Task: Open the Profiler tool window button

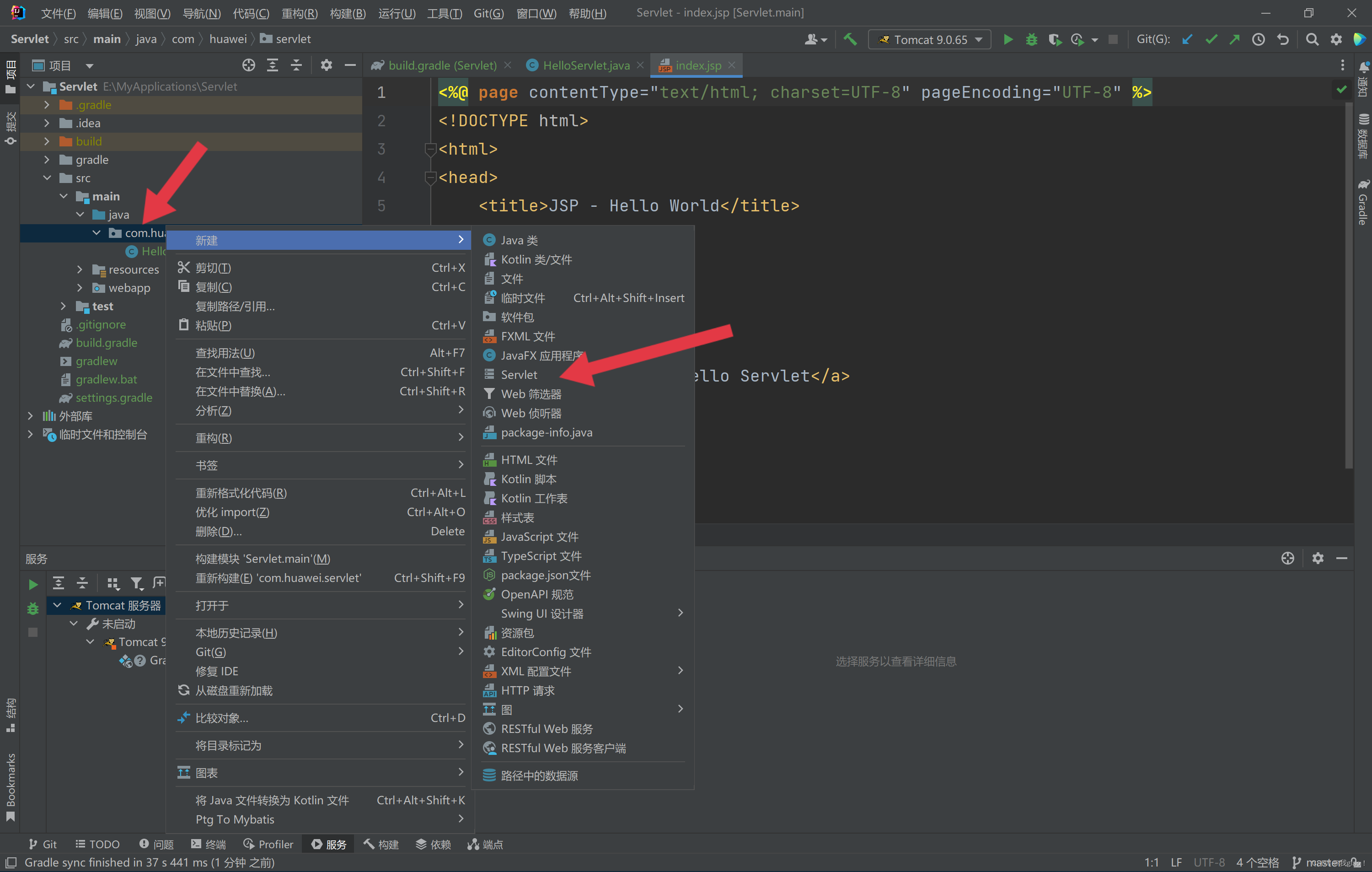Action: [x=268, y=844]
